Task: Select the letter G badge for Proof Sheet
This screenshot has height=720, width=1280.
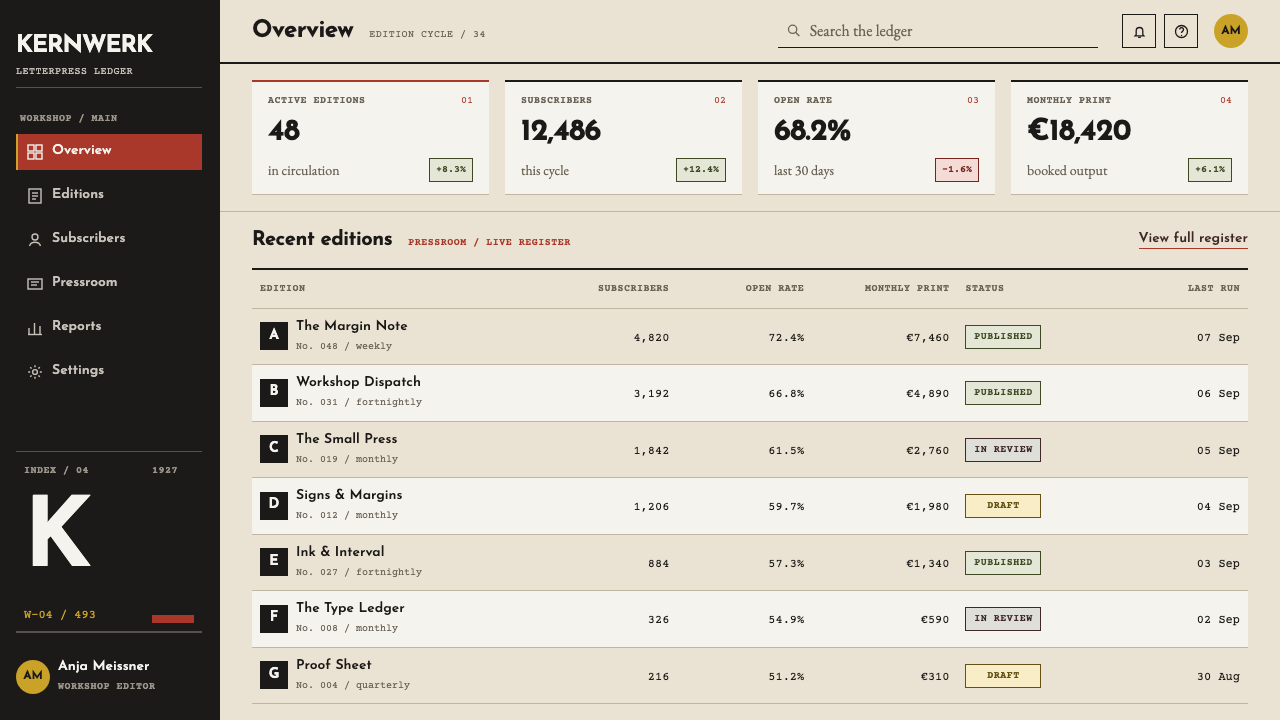Action: [x=274, y=675]
